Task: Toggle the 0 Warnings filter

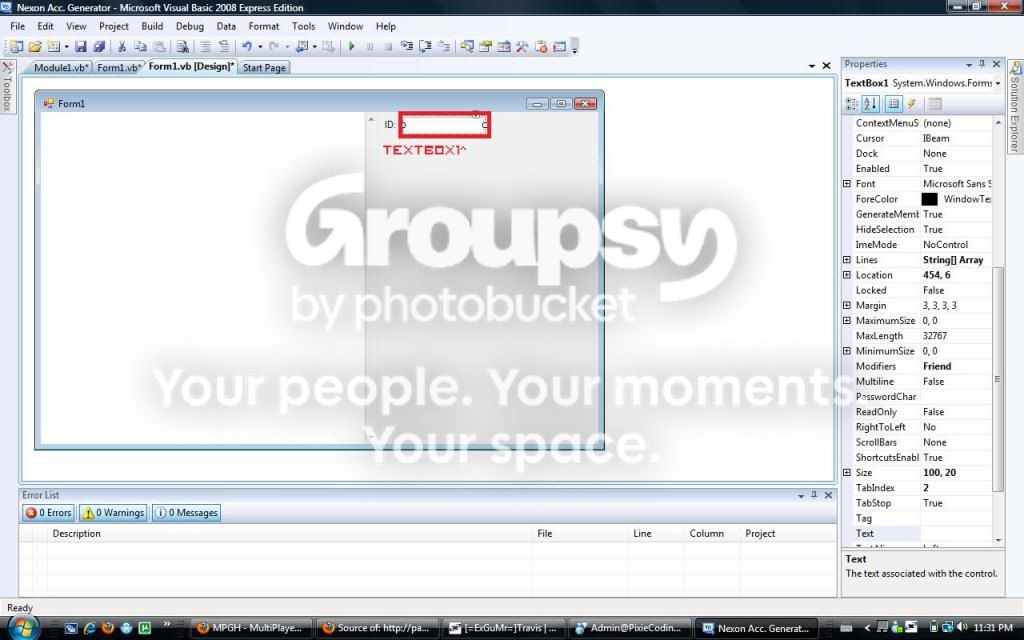Action: [113, 513]
